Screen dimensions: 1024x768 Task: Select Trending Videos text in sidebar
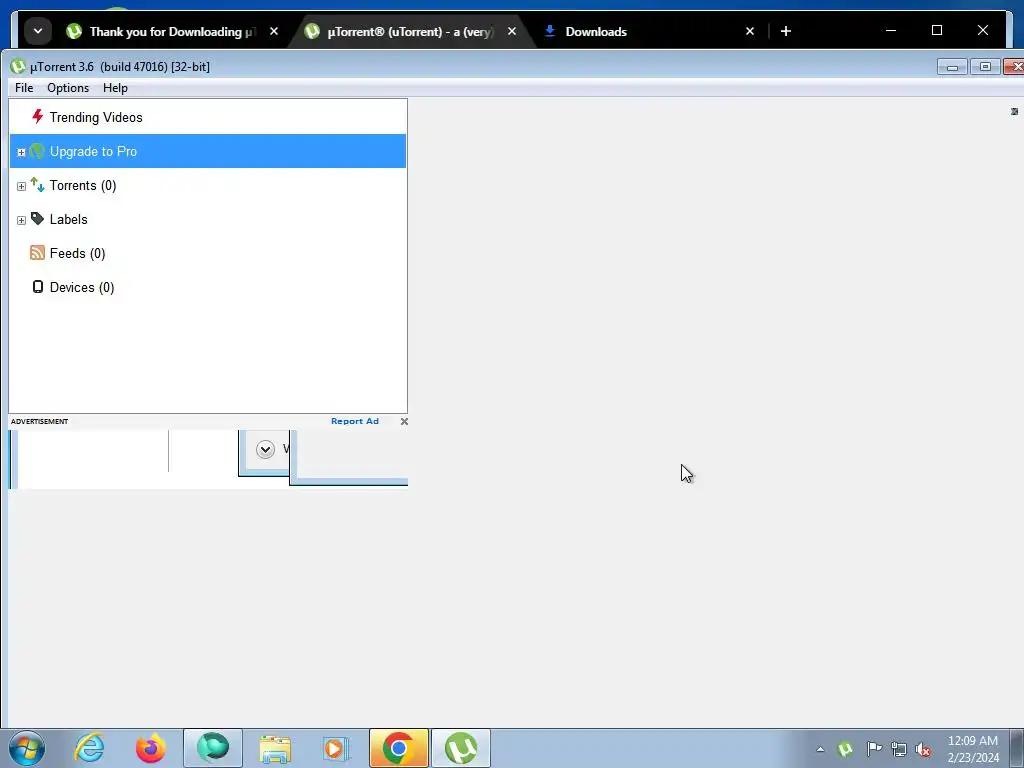96,118
